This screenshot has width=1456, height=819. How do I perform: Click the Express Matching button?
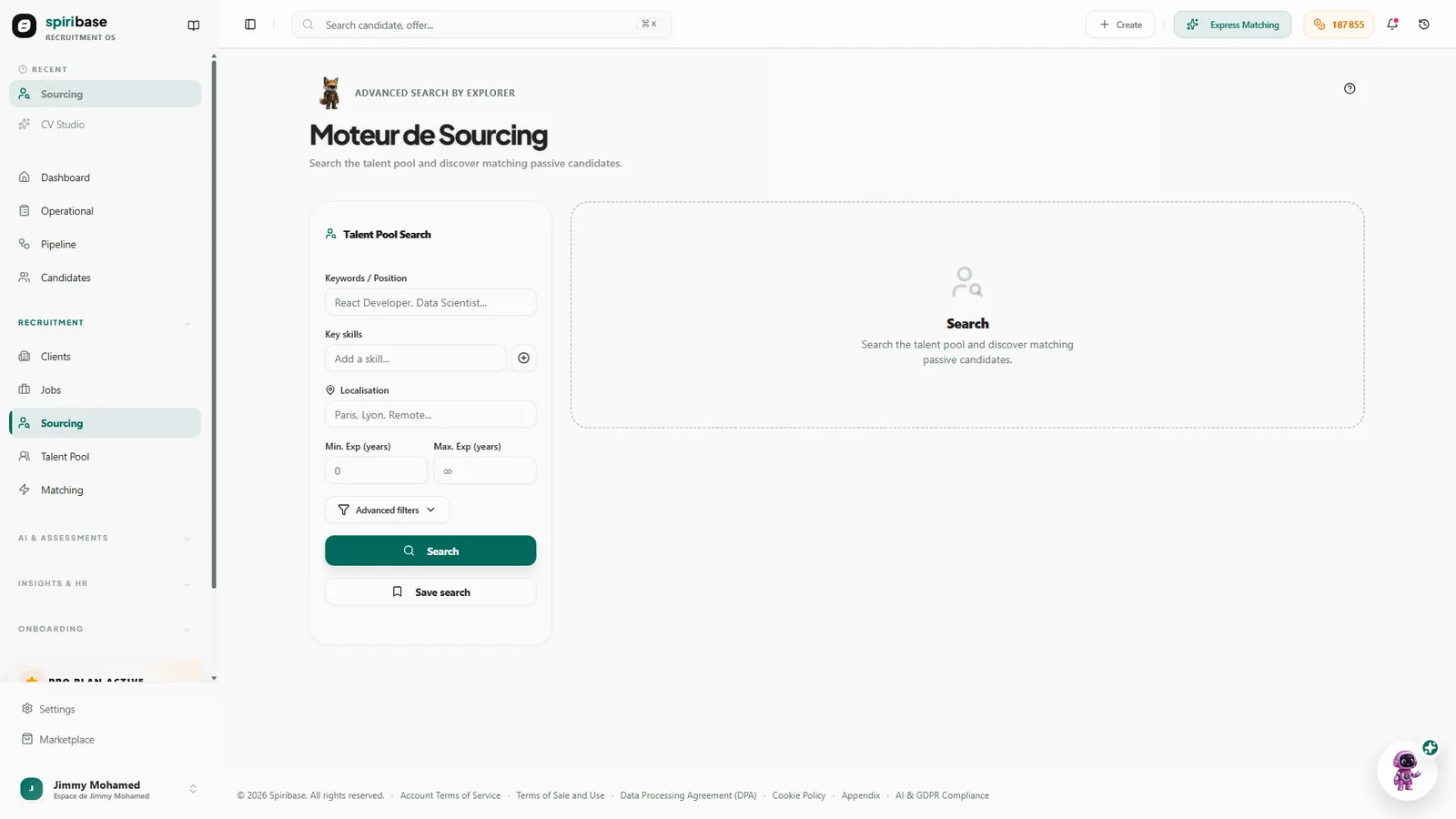[x=1232, y=25]
